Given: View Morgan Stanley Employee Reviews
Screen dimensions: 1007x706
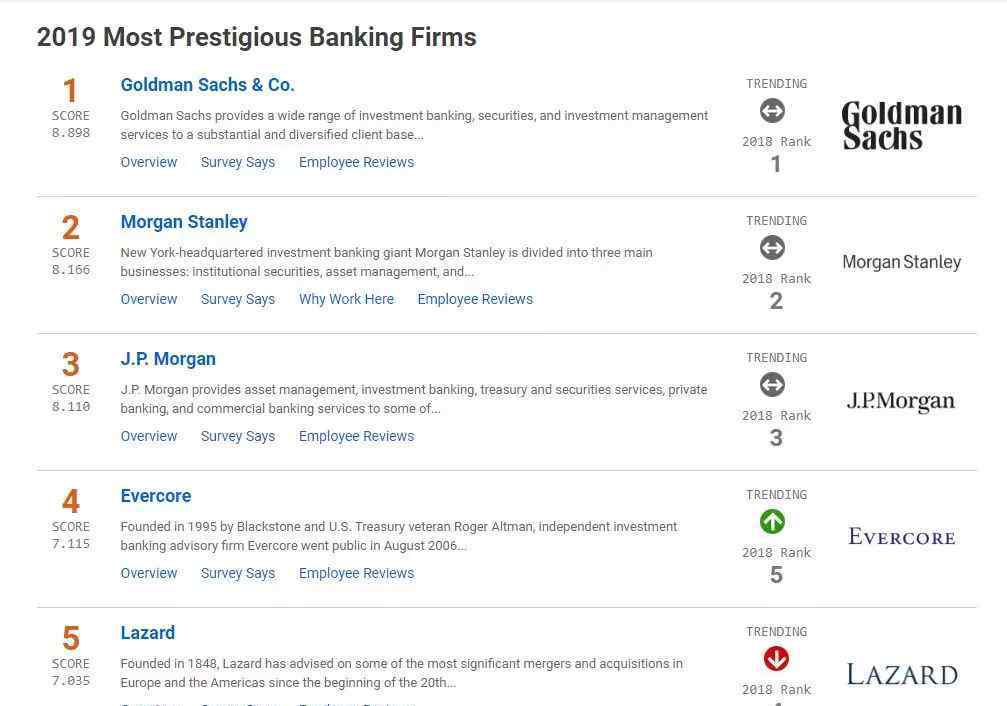Looking at the screenshot, I should click(x=475, y=299).
